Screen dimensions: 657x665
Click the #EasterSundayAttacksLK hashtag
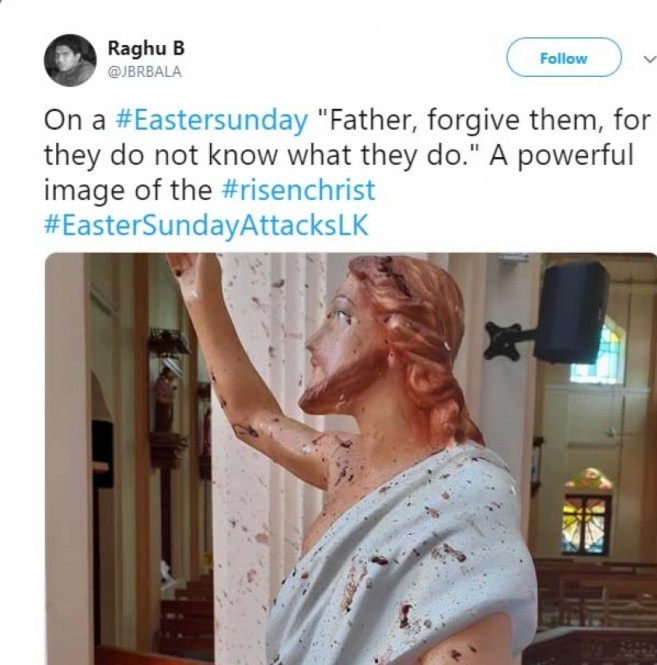[206, 224]
